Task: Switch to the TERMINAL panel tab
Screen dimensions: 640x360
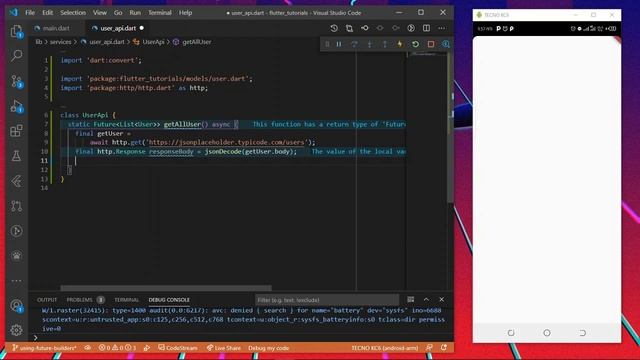Action: pos(127,300)
